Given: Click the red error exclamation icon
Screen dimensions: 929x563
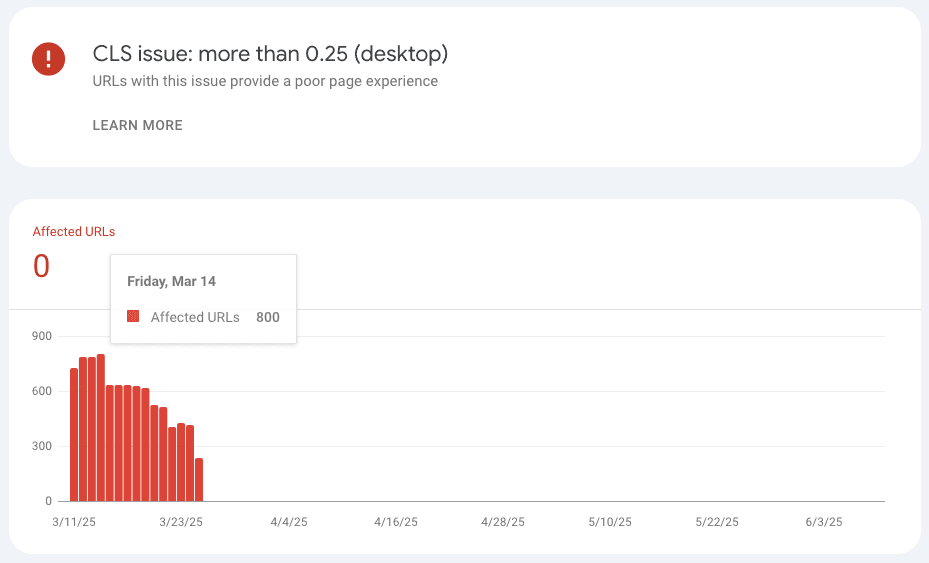Looking at the screenshot, I should click(48, 58).
